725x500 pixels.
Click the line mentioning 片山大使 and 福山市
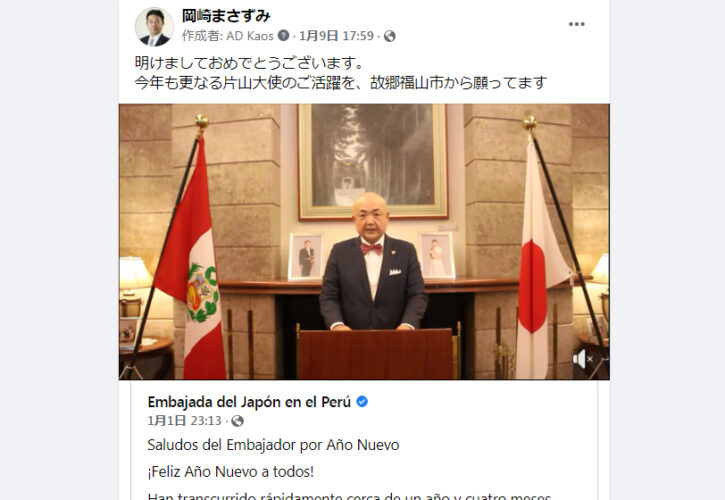341,83
